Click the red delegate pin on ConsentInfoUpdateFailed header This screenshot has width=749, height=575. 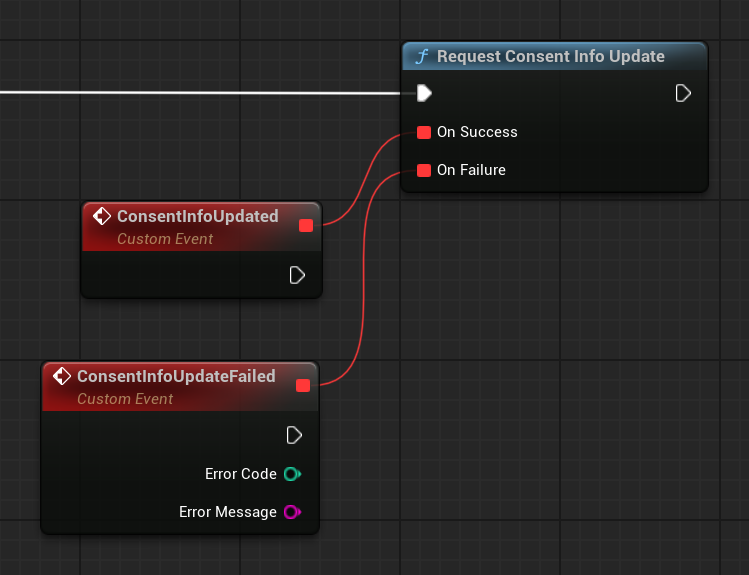(303, 385)
